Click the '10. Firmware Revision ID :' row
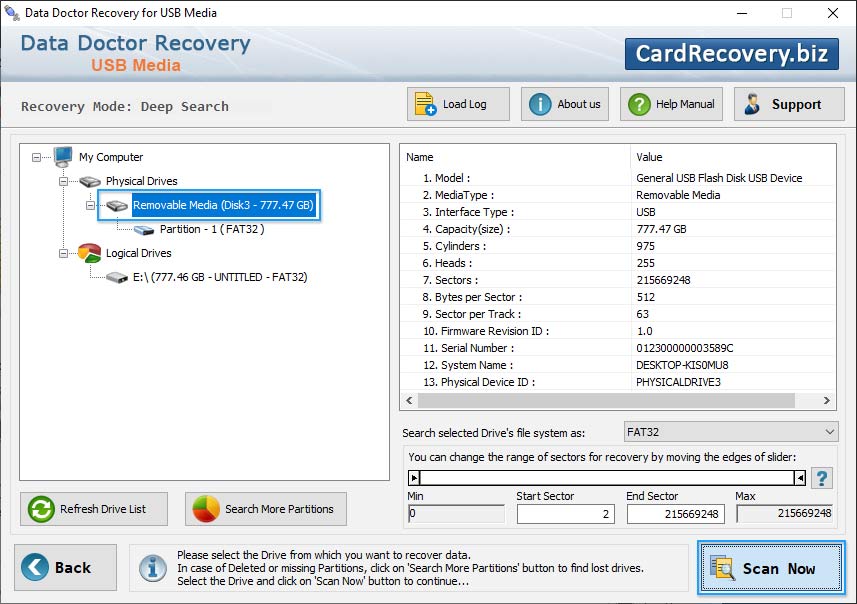Screen dimensions: 857x604 pyautogui.click(x=618, y=331)
